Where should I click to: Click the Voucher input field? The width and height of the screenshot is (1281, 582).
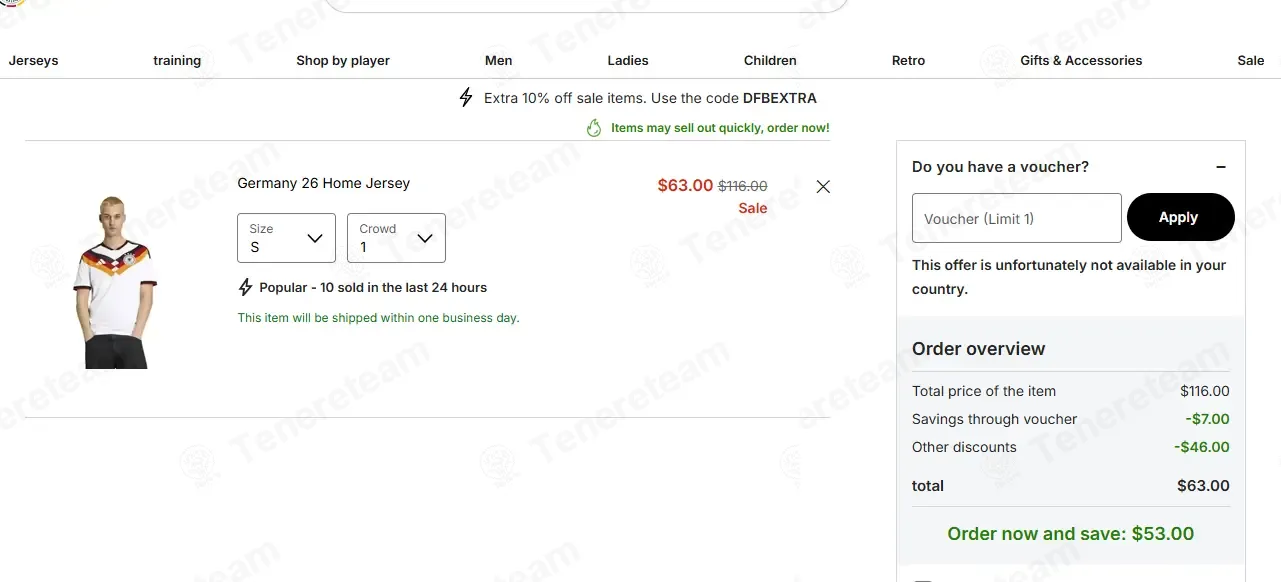point(1017,218)
